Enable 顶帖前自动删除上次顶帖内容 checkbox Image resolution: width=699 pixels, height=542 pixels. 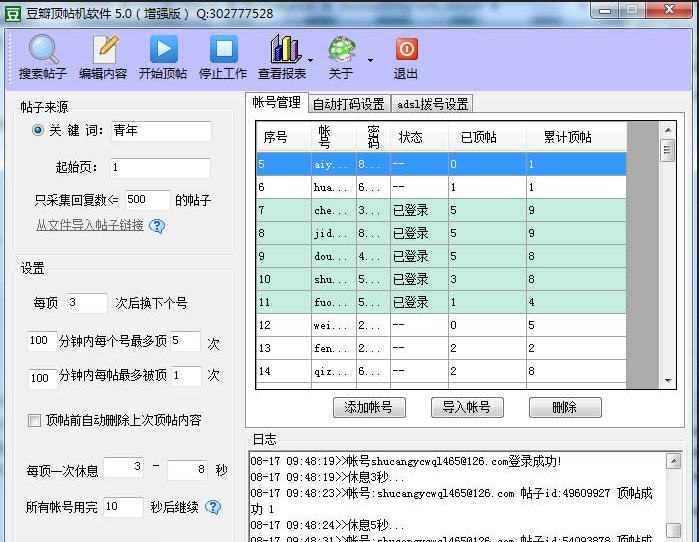(x=35, y=420)
